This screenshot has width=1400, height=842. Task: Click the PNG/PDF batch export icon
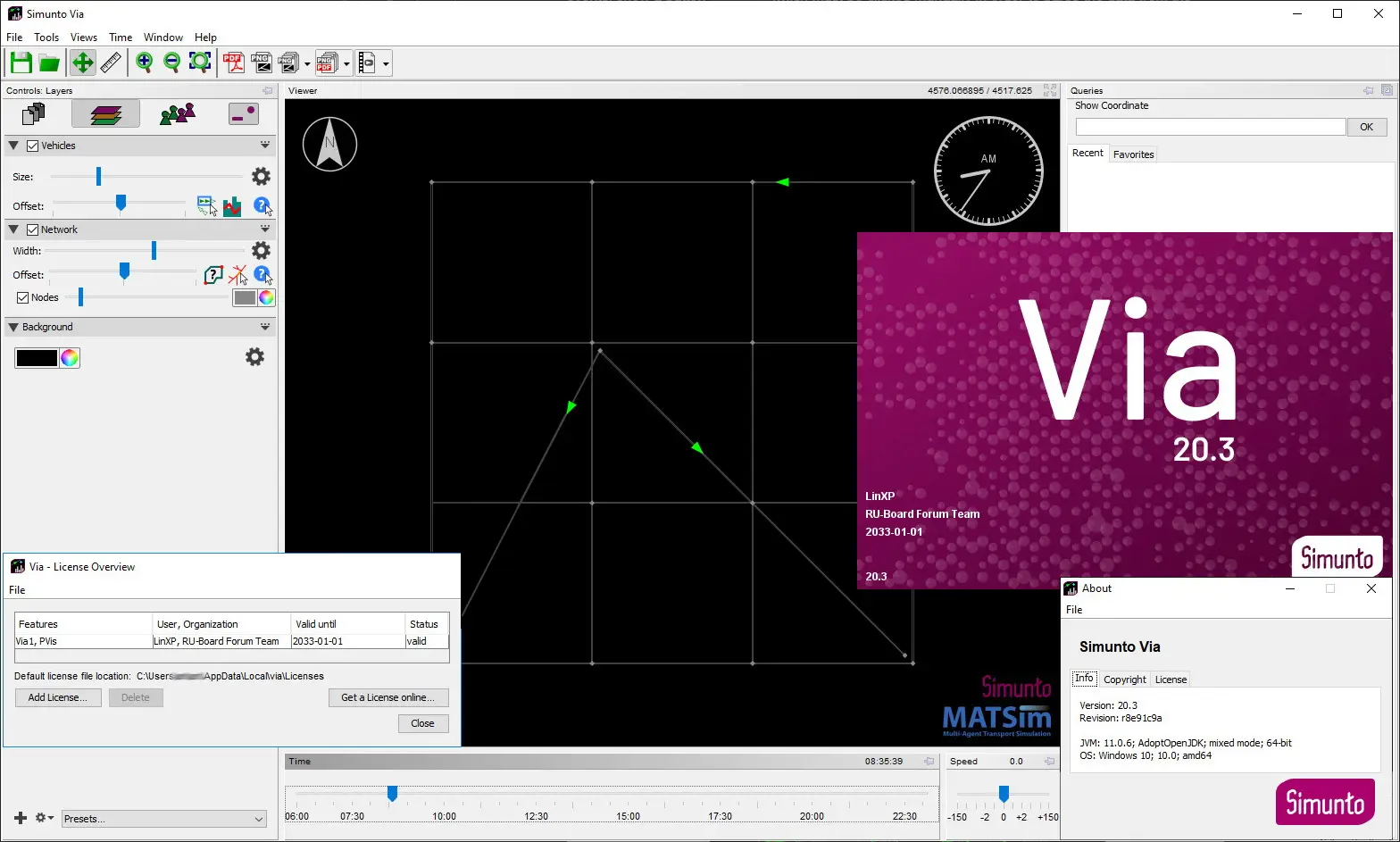pyautogui.click(x=326, y=63)
